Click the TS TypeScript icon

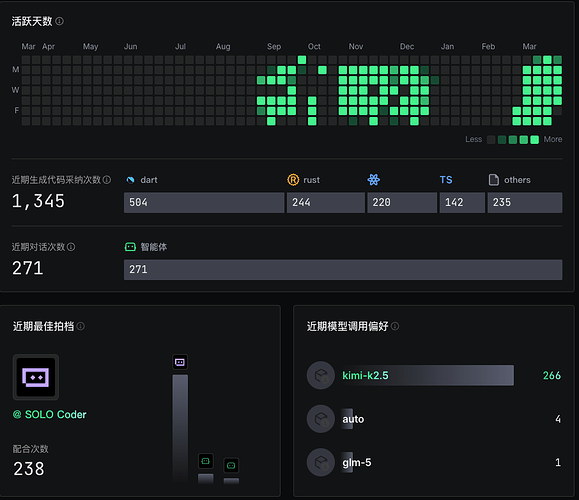click(446, 180)
